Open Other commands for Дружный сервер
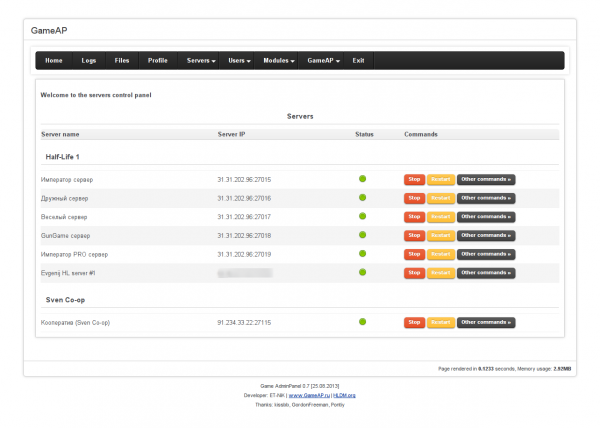 486,198
